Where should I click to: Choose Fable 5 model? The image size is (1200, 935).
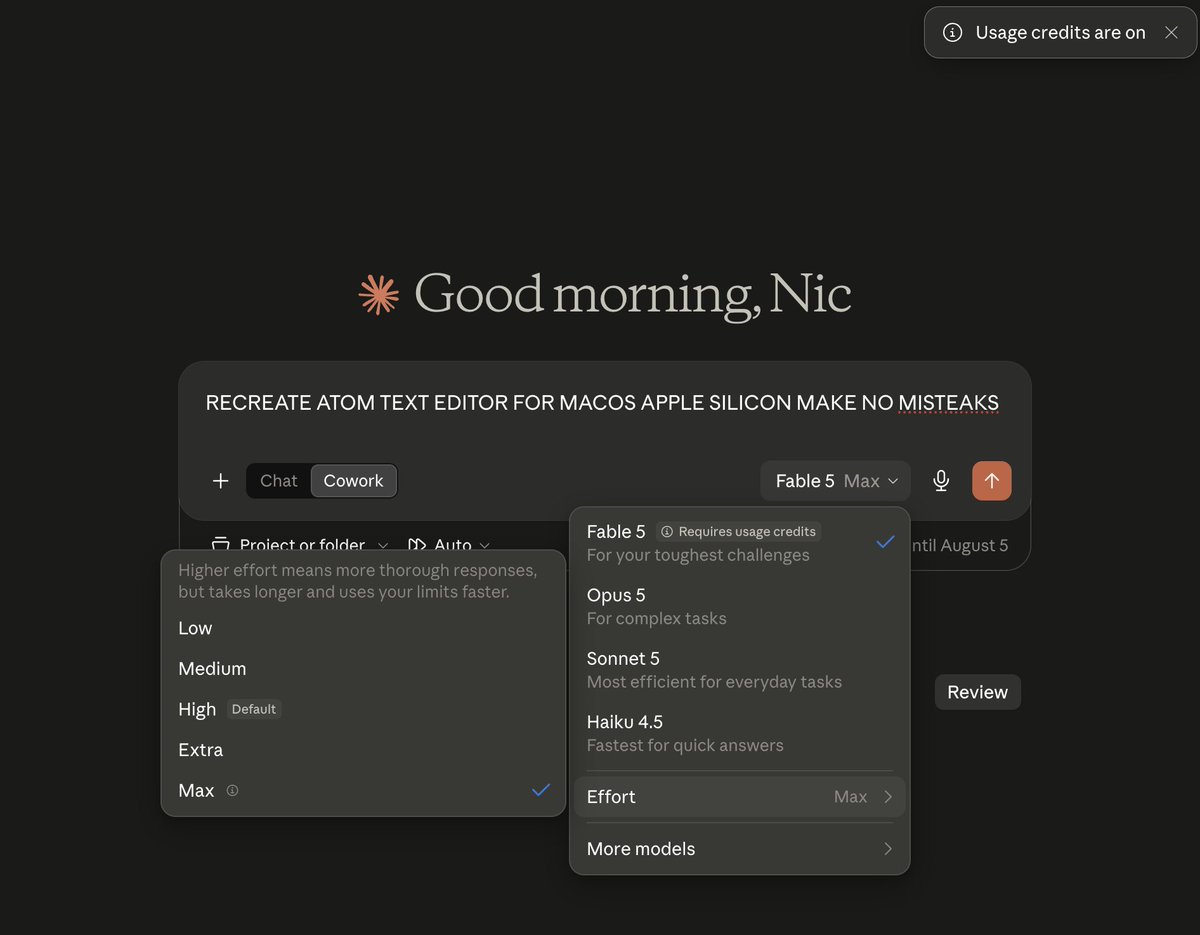[x=740, y=543]
